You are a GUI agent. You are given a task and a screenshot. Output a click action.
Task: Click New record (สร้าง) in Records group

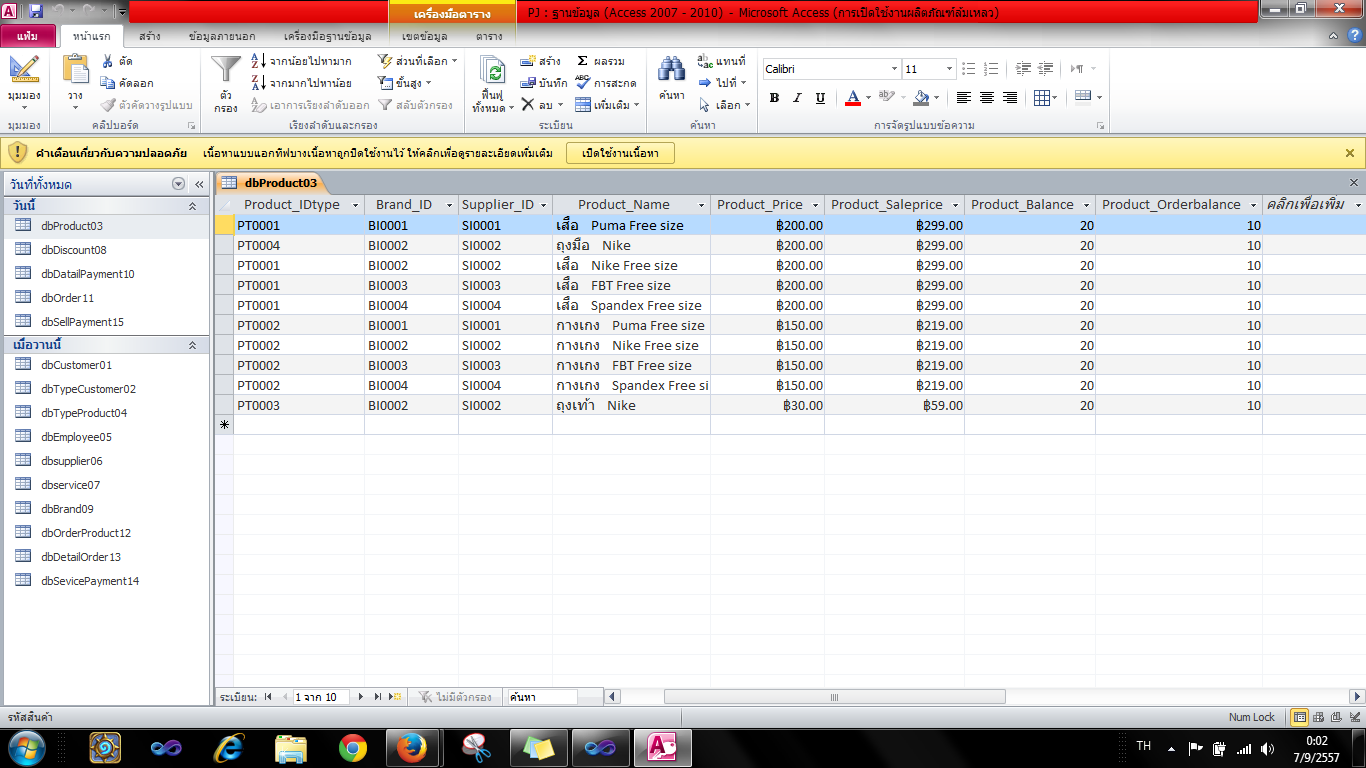(541, 61)
